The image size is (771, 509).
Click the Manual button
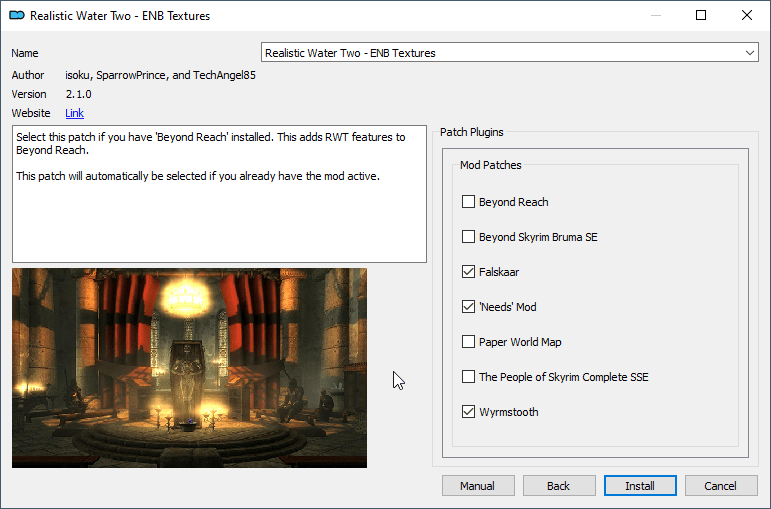tap(478, 486)
